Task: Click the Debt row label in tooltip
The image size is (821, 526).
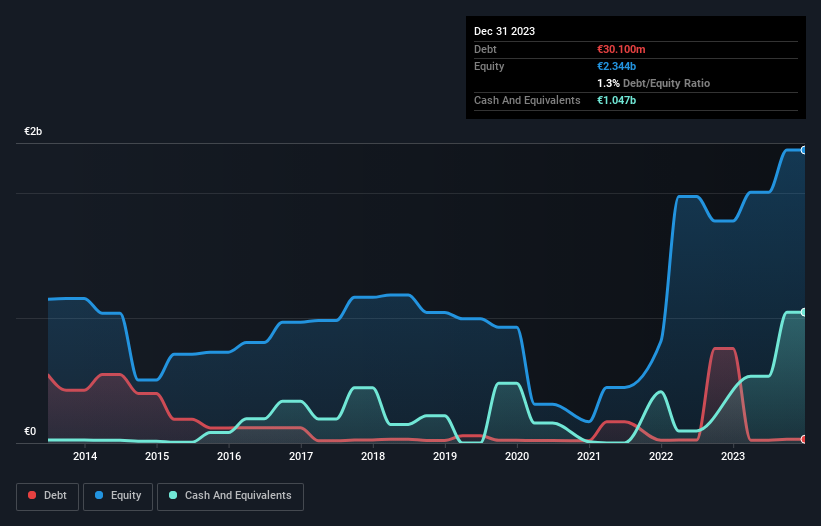Action: pyautogui.click(x=485, y=49)
